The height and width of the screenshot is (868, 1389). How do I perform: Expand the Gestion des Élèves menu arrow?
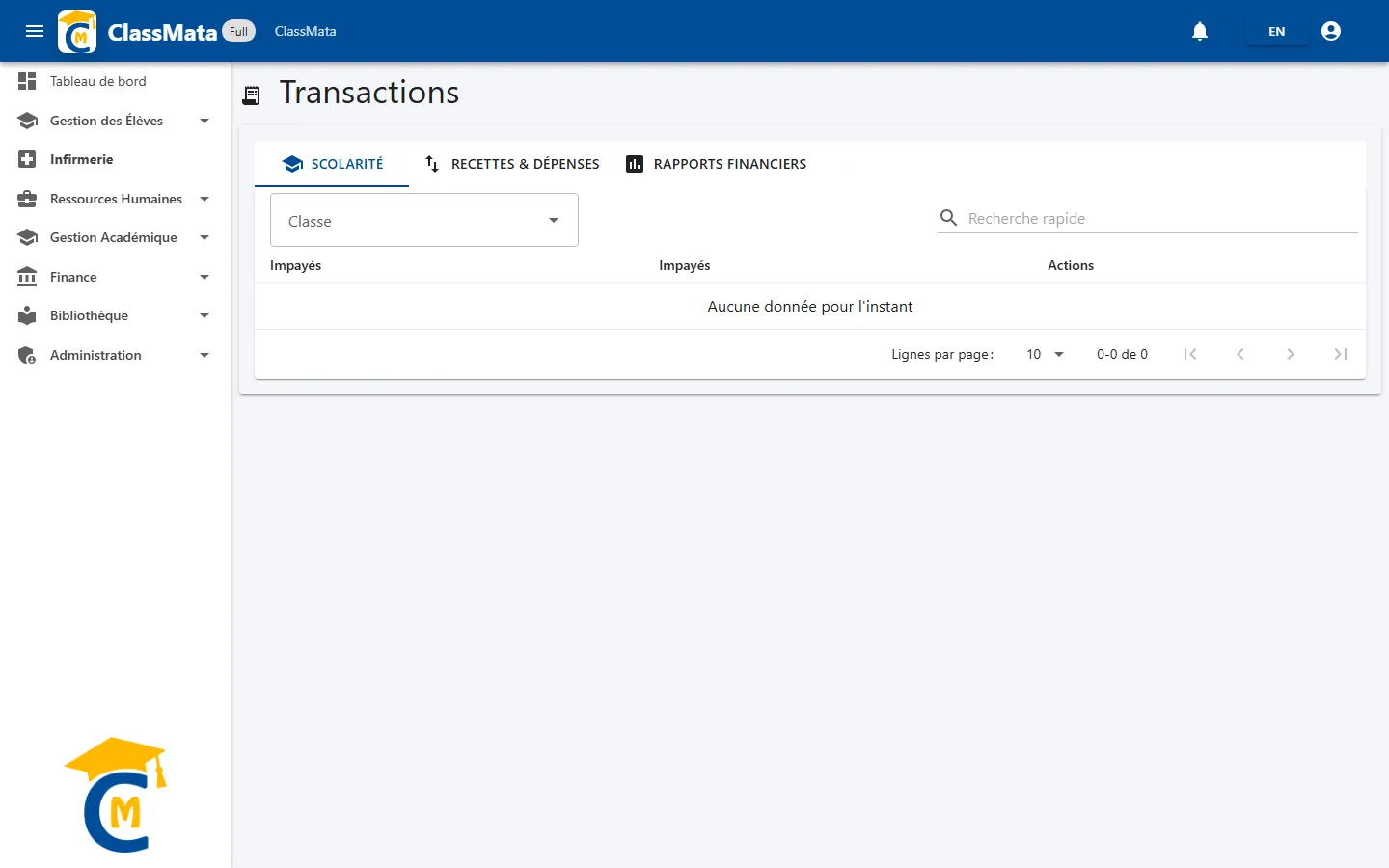[x=204, y=121]
